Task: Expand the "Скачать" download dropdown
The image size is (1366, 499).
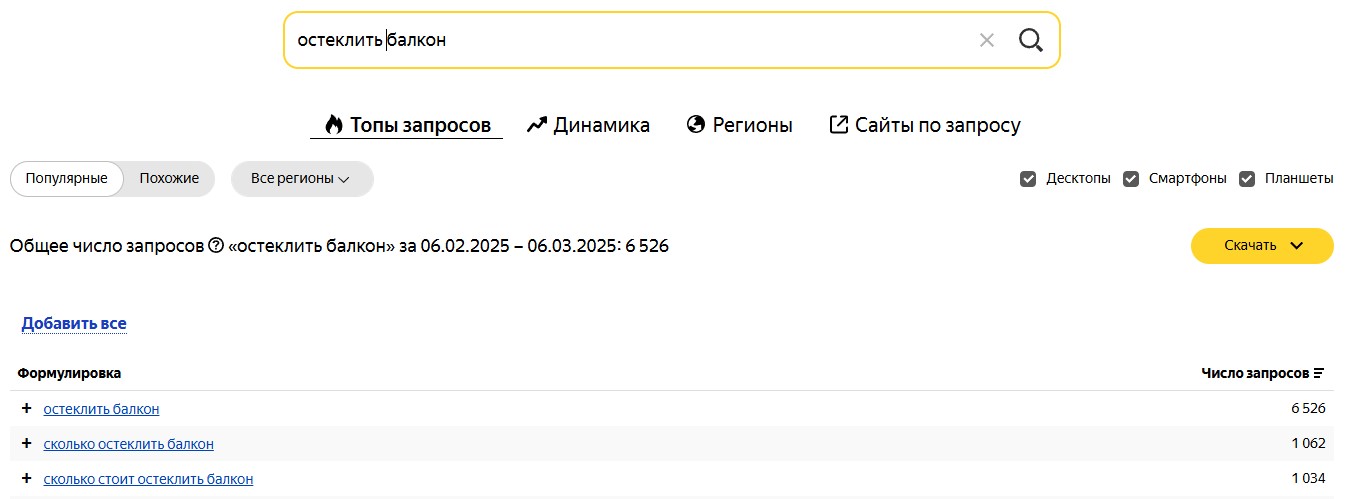Action: [x=1262, y=246]
